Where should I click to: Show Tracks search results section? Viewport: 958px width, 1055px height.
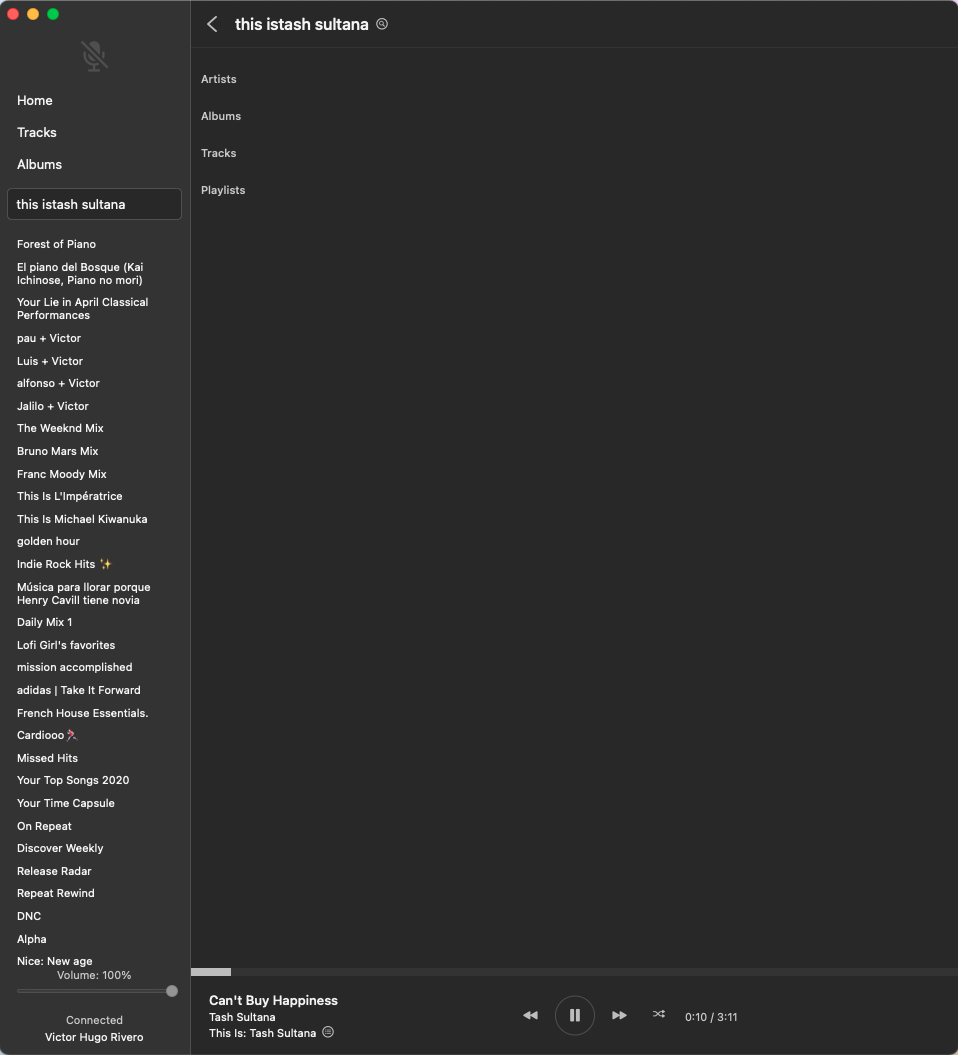tap(219, 153)
